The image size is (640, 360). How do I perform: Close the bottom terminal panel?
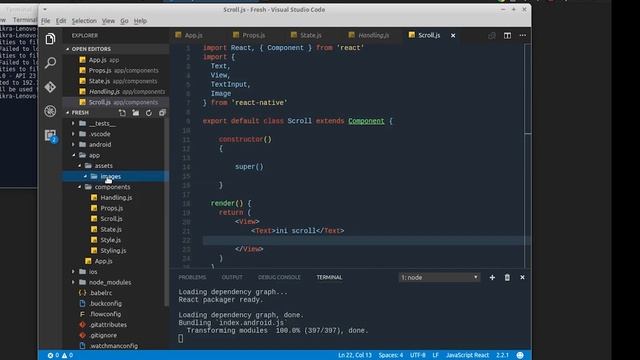[x=522, y=278]
